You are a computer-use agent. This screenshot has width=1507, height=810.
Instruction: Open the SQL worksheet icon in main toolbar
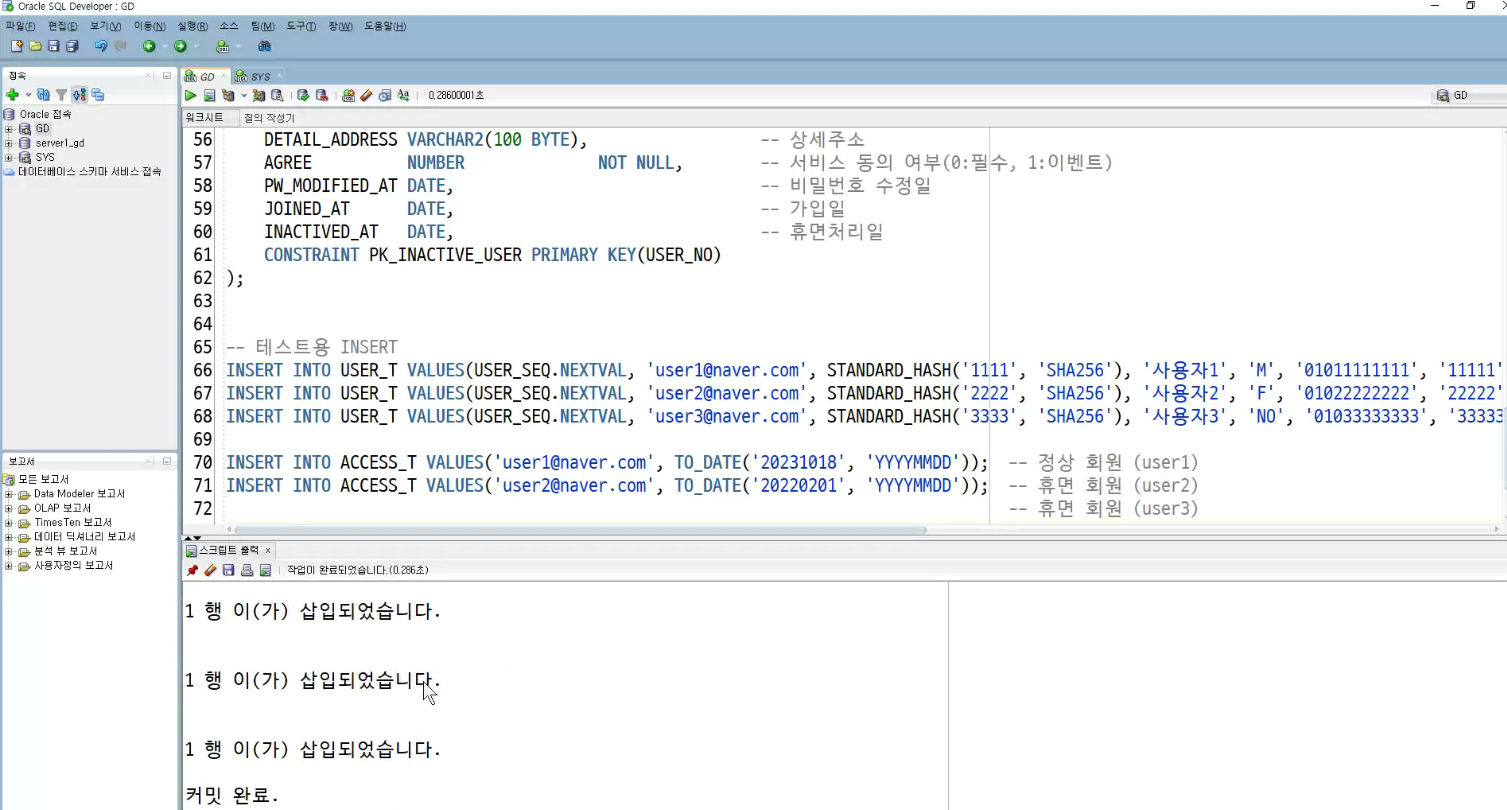click(x=222, y=46)
